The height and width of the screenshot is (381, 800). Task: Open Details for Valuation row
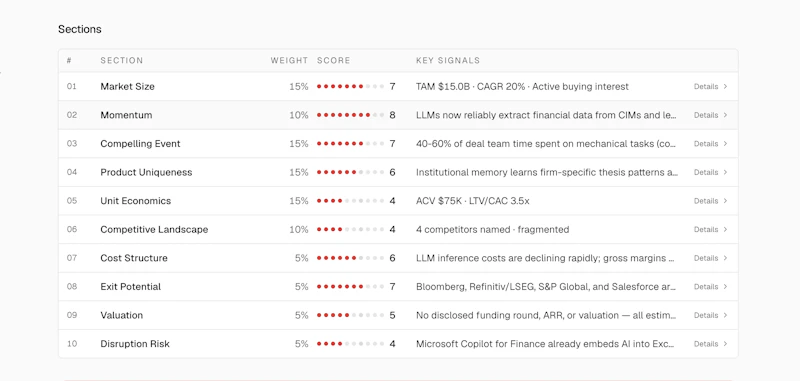point(710,315)
